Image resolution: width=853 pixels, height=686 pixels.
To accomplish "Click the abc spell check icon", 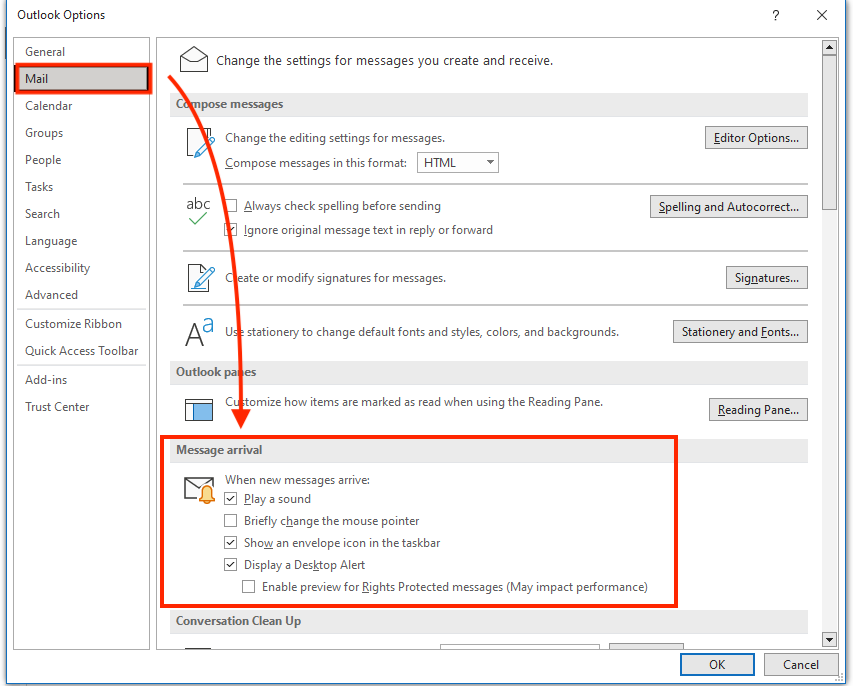I will (x=198, y=211).
